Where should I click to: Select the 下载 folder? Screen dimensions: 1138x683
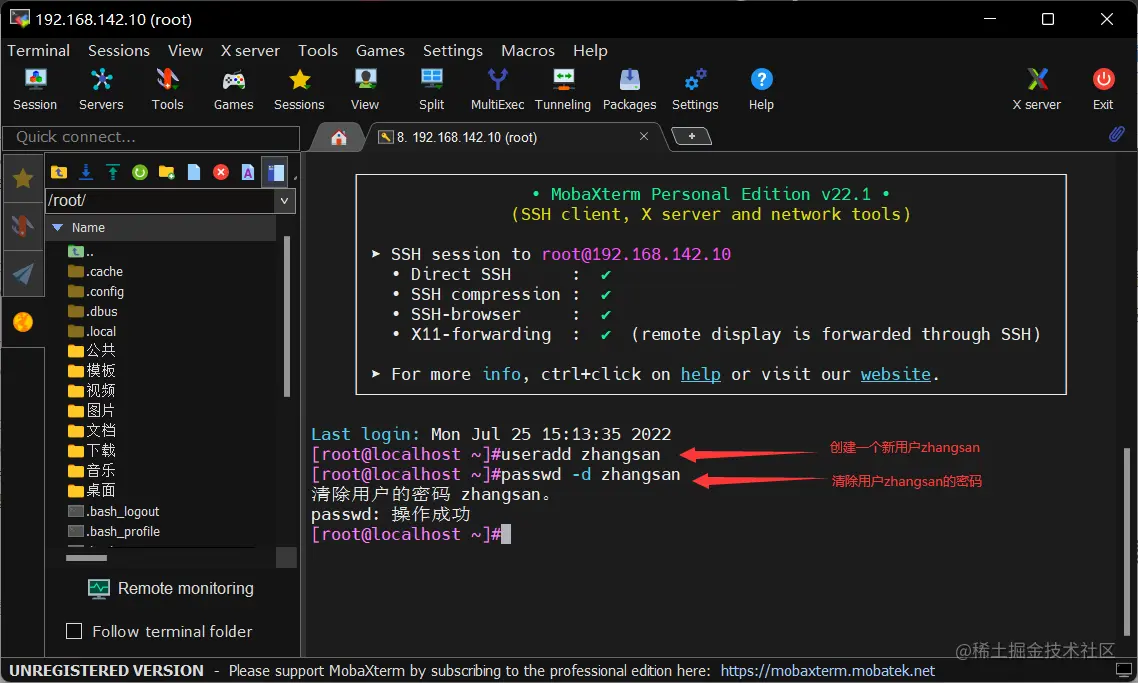point(92,451)
